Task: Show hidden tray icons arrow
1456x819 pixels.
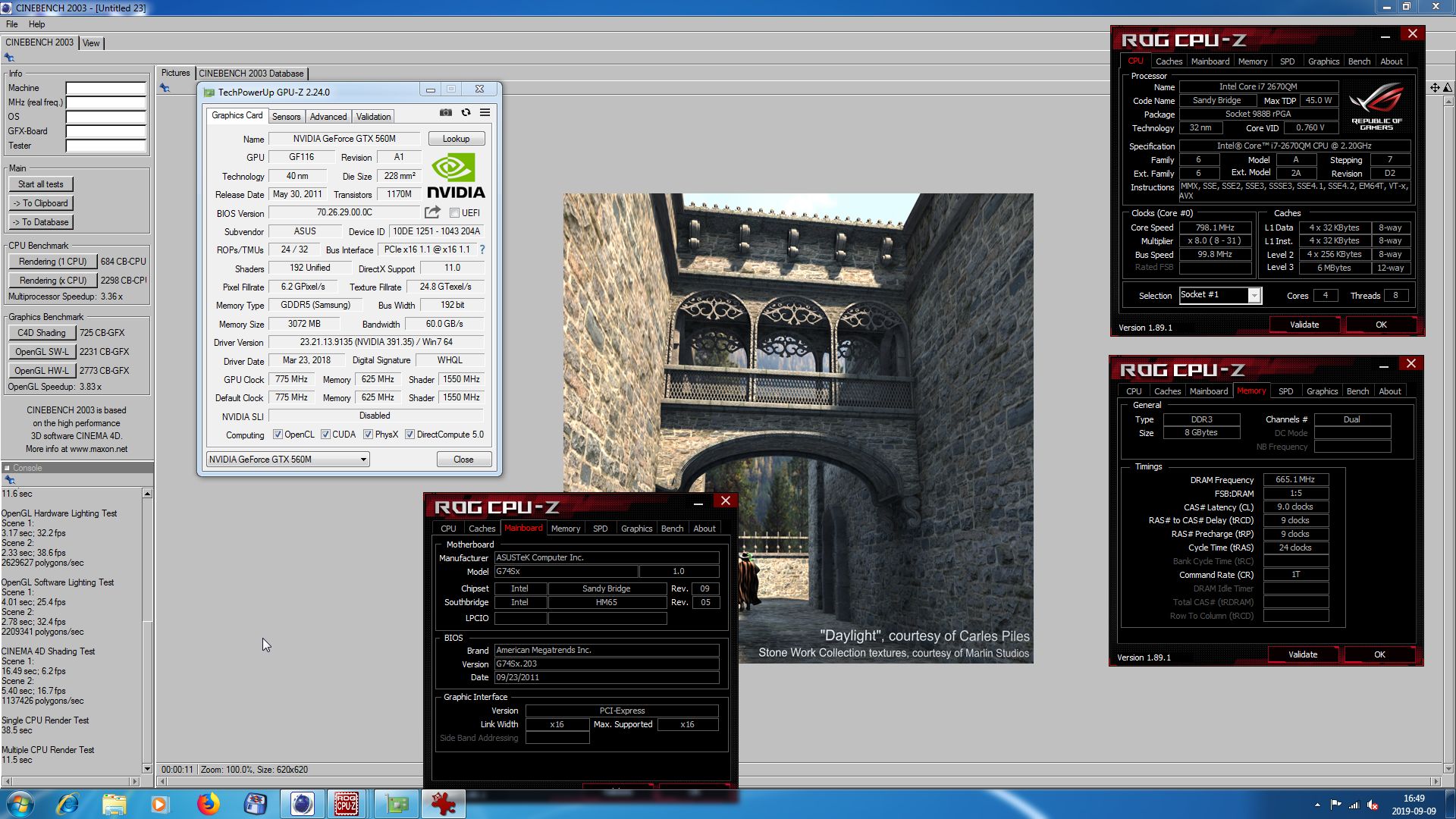Action: tap(1317, 805)
